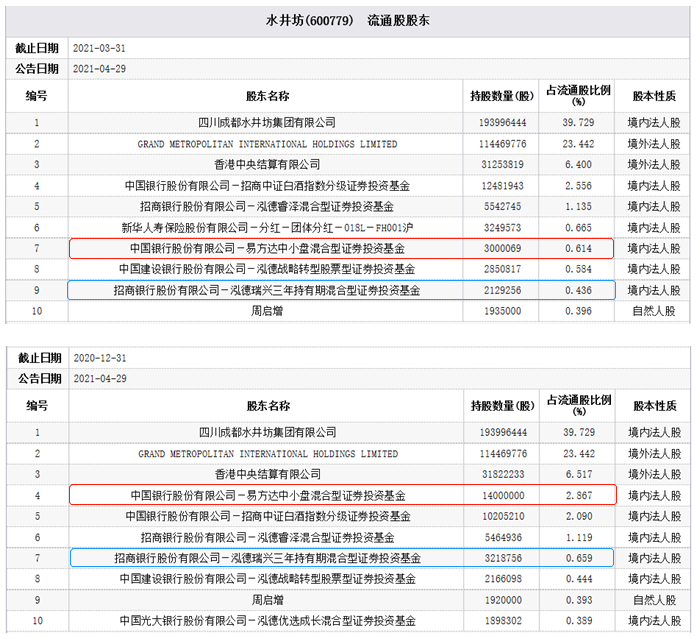
Task: Click the 持股数量(股) column header in top table
Action: click(502, 96)
